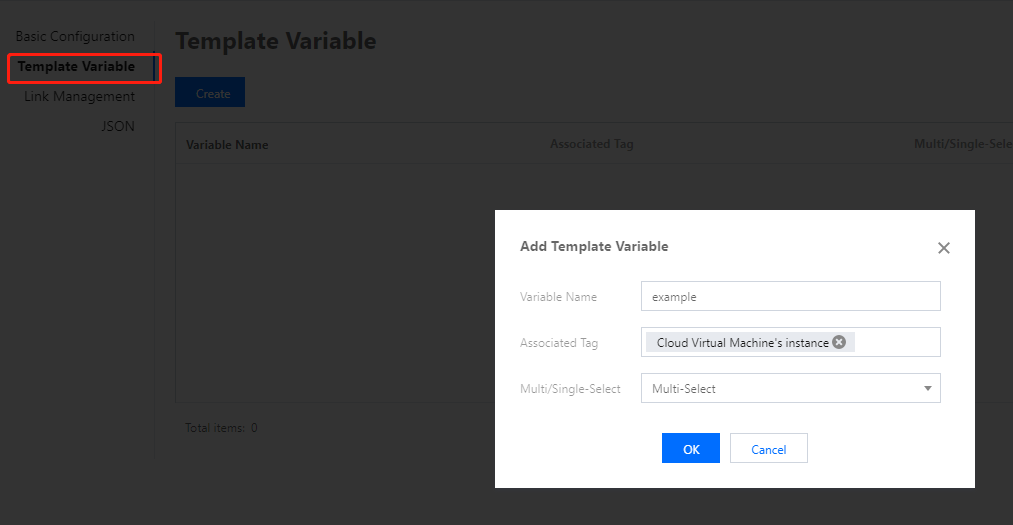Screen dimensions: 1013x525
Task: Click the Associated Tag column header
Action: pyautogui.click(x=591, y=144)
